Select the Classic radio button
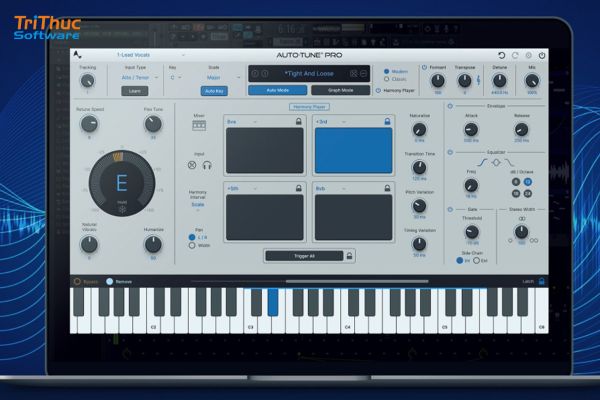Screen dimensions: 600x400 click(386, 79)
